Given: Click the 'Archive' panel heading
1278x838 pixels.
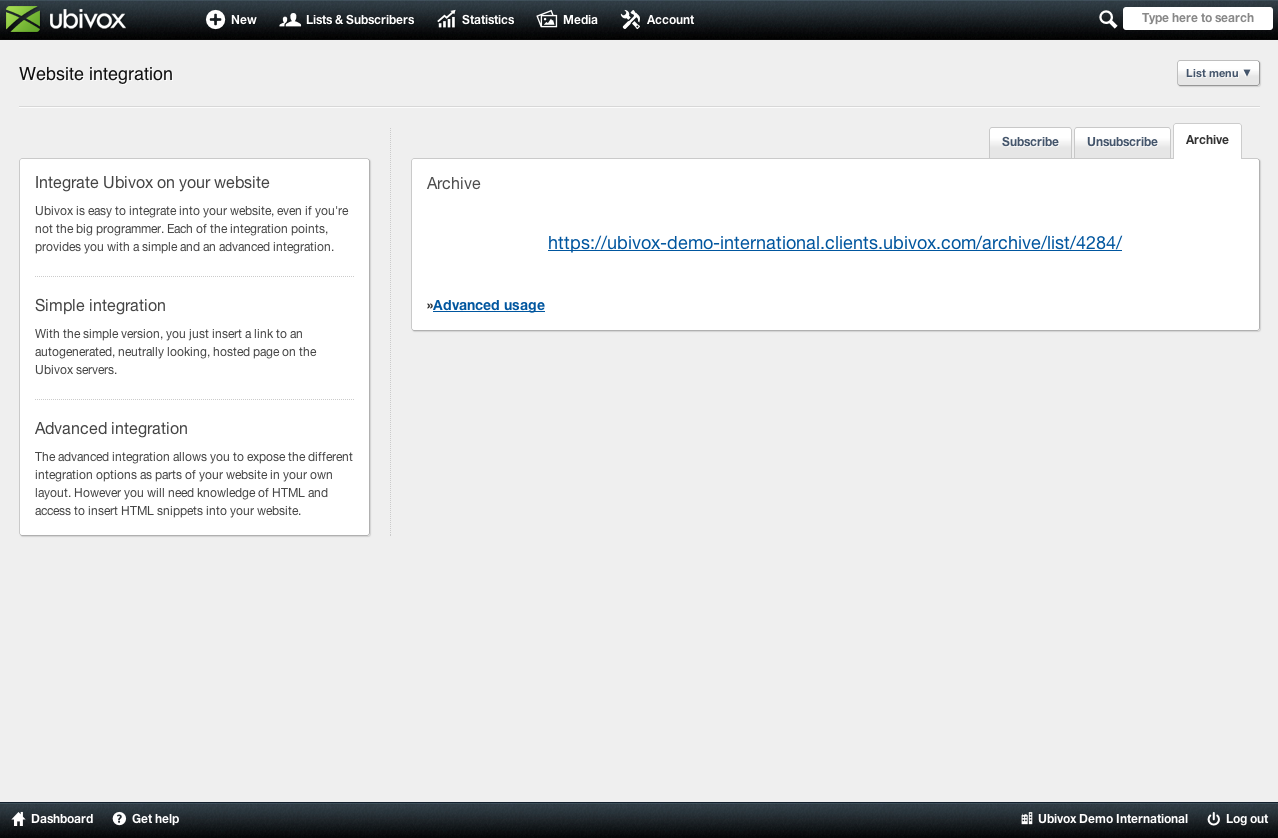Looking at the screenshot, I should [x=454, y=184].
